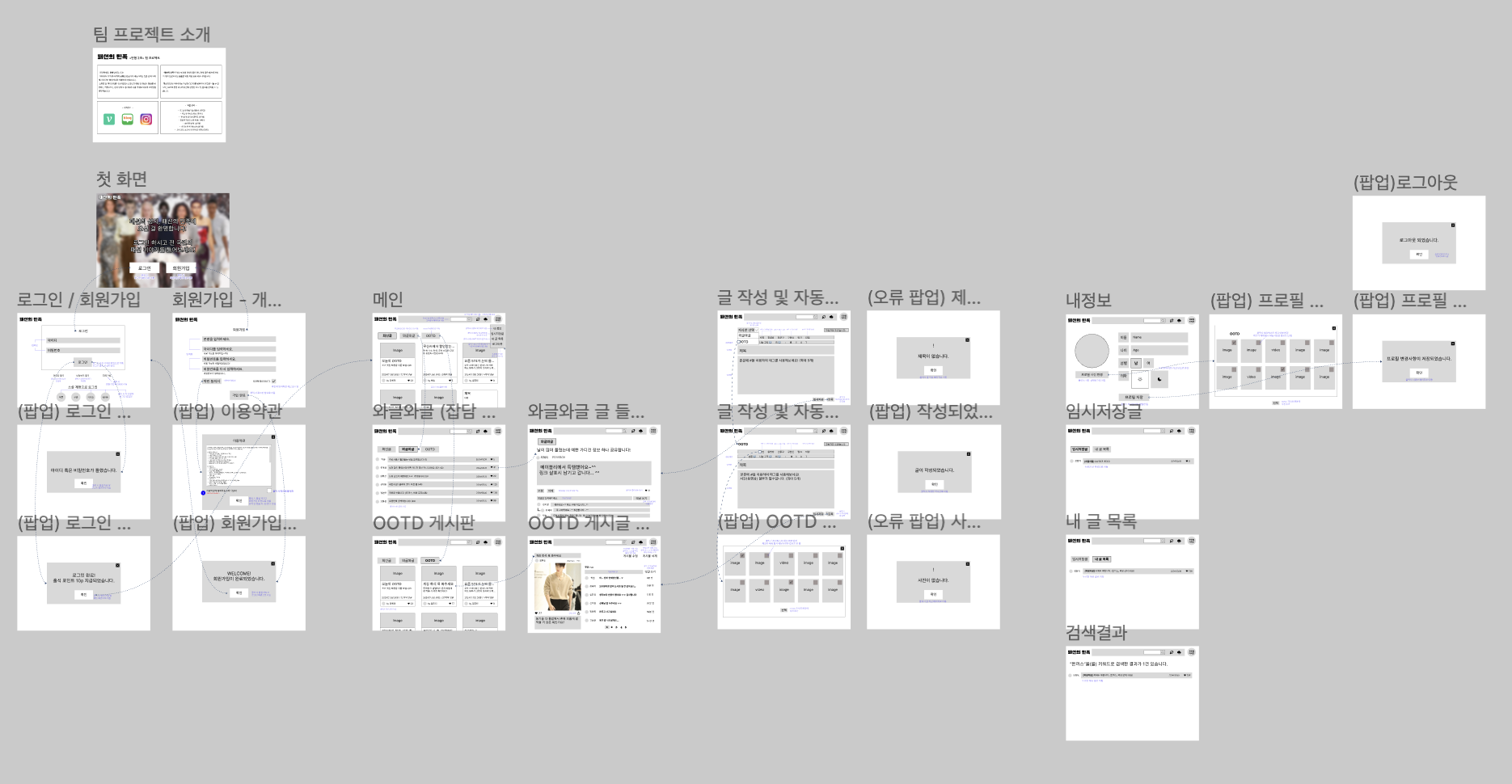Select the moon dark-mode icon in the 내정보 frame
1512x784 pixels.
1159,379
